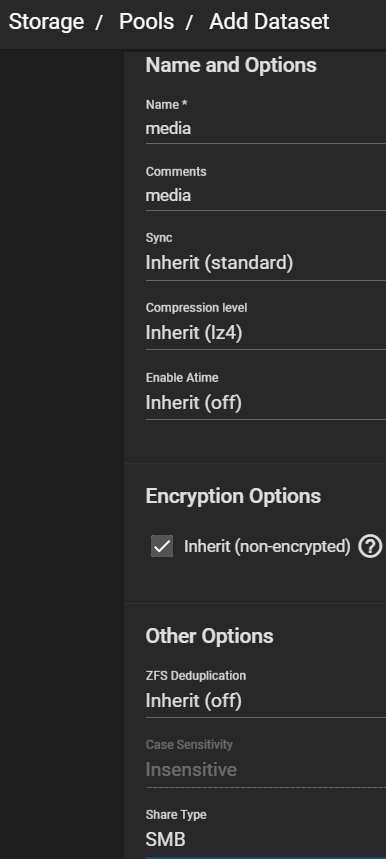Open help tooltip for encryption inherit option

[370, 546]
